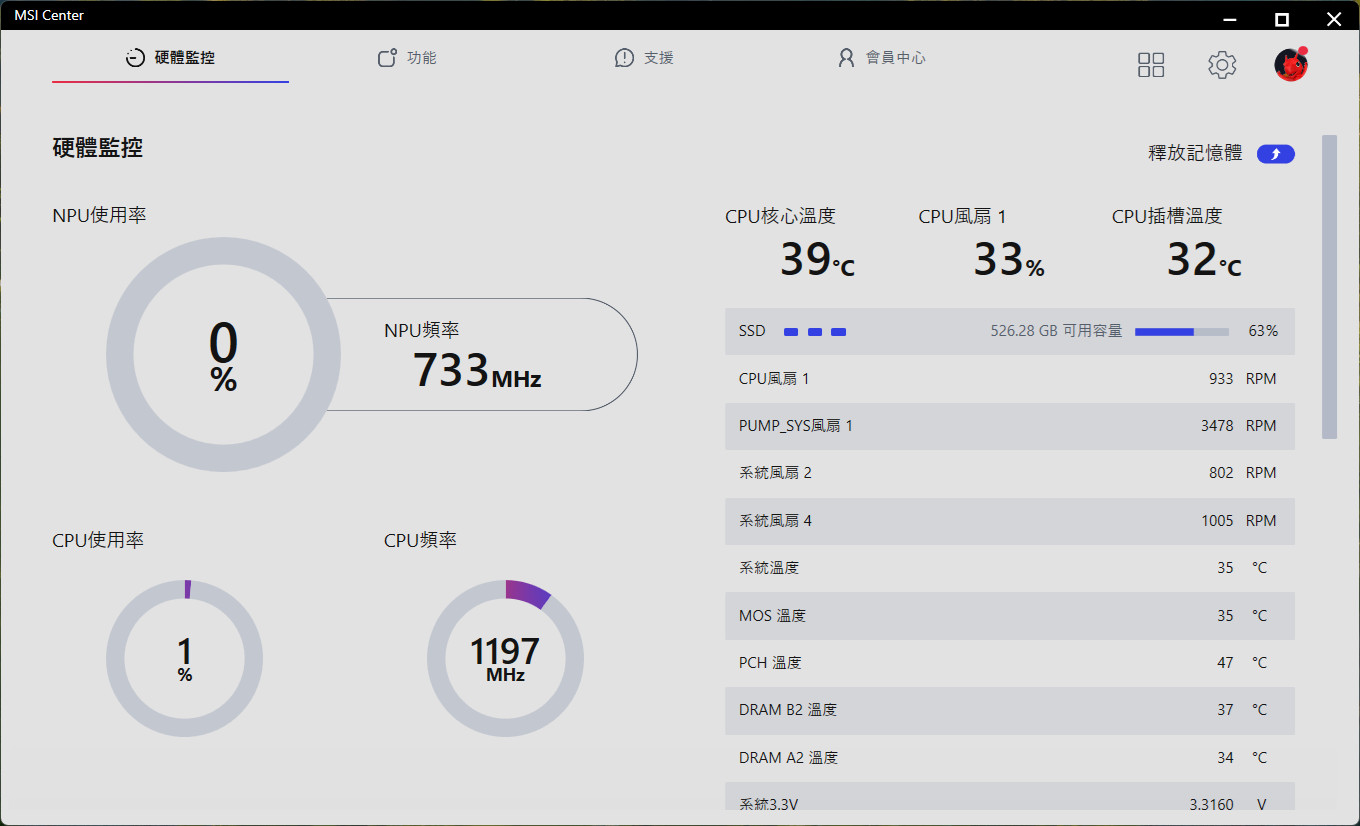Click the CPU使用率 ring gauge

(184, 659)
